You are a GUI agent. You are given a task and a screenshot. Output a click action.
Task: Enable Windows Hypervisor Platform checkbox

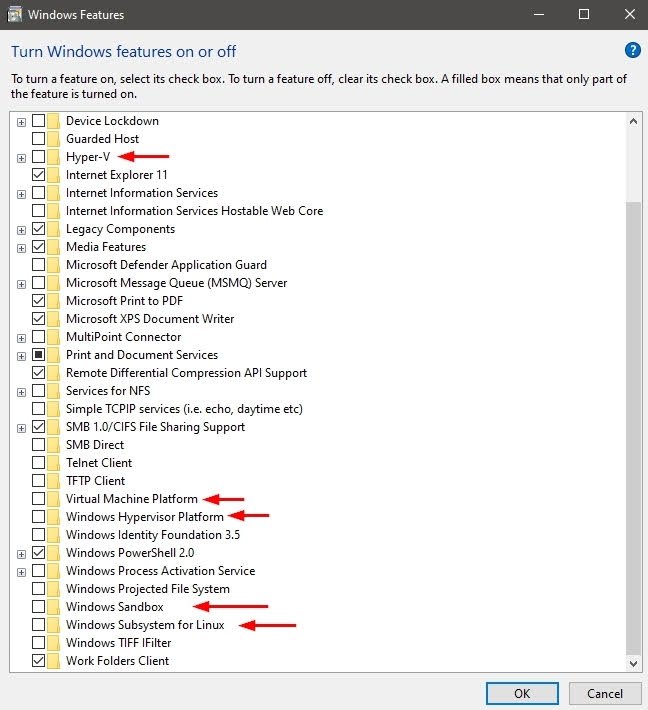(x=38, y=517)
